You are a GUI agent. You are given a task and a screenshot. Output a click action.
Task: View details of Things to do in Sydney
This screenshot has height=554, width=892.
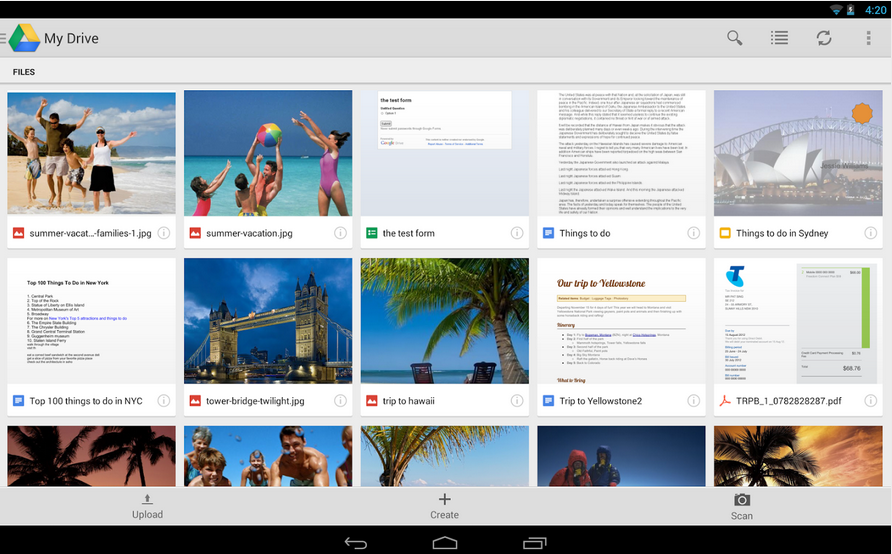click(870, 233)
